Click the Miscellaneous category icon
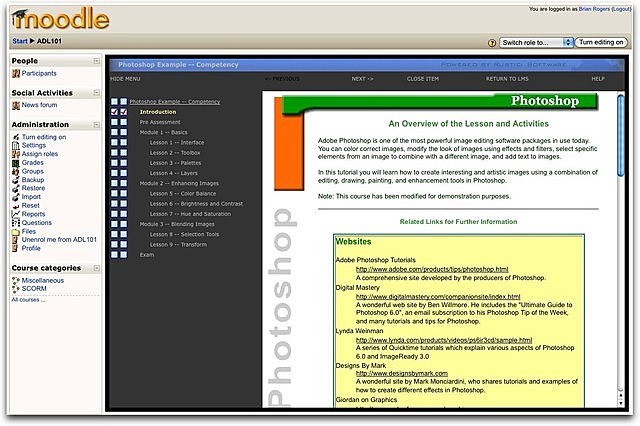640x426 pixels. [x=16, y=281]
